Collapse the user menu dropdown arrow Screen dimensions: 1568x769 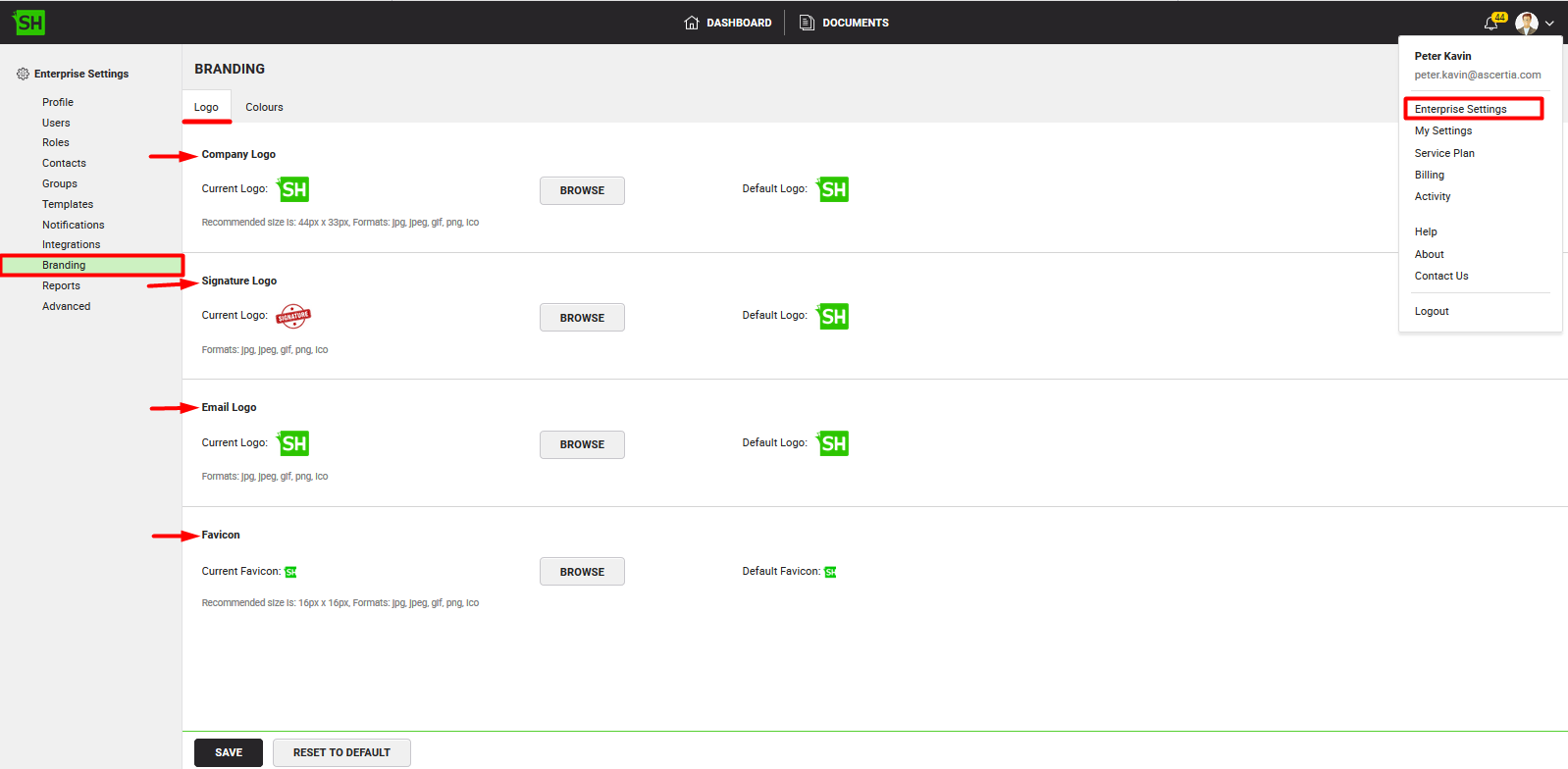(x=1549, y=24)
